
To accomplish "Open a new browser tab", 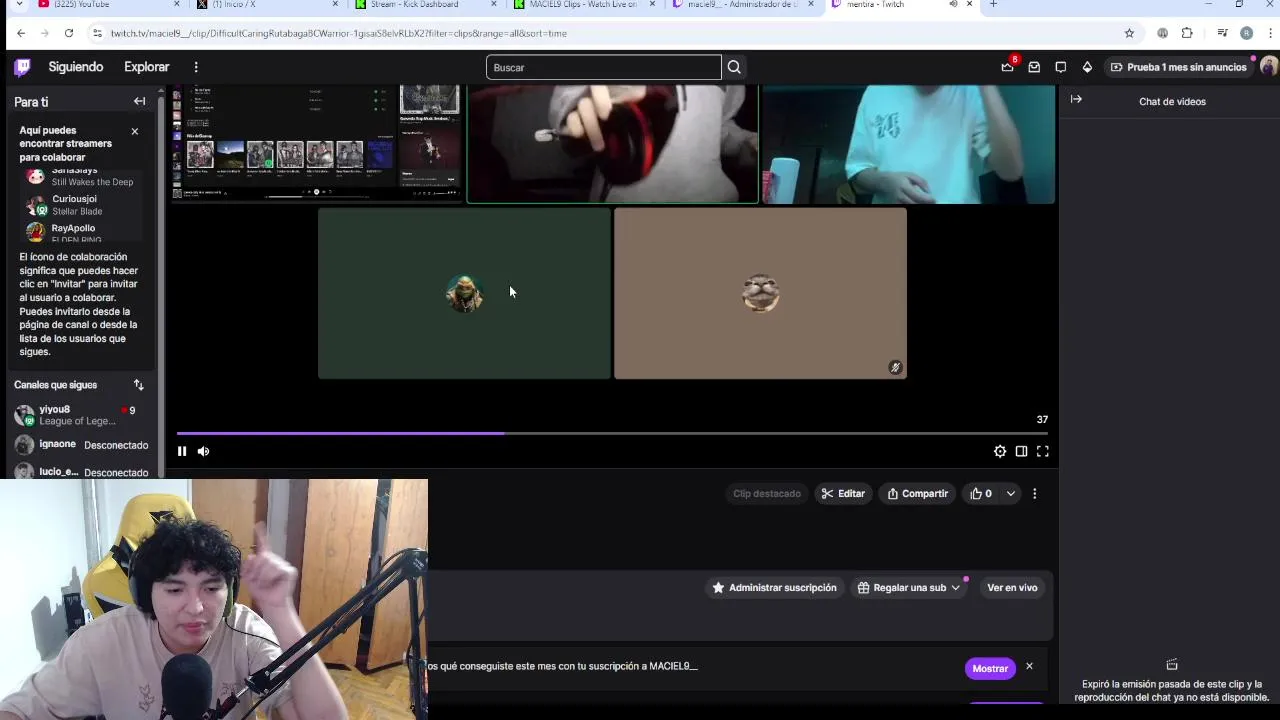I will click(993, 5).
